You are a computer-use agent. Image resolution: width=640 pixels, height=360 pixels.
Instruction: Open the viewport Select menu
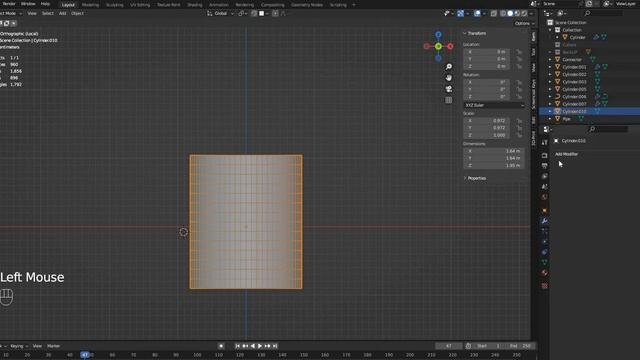47,13
